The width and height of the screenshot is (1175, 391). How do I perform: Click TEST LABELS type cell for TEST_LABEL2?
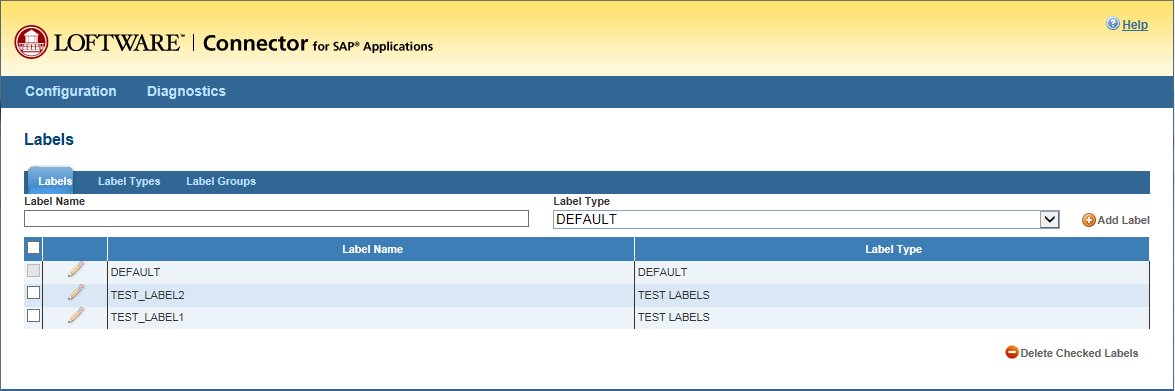point(892,295)
